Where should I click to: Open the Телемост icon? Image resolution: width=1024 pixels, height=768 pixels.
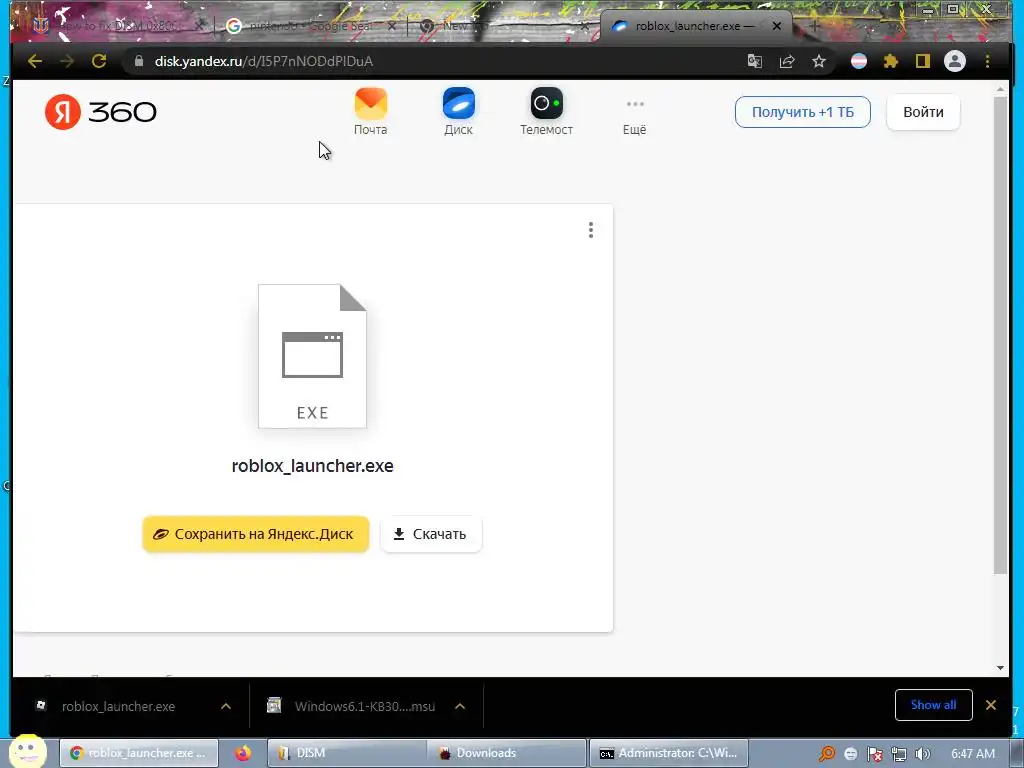(x=547, y=112)
